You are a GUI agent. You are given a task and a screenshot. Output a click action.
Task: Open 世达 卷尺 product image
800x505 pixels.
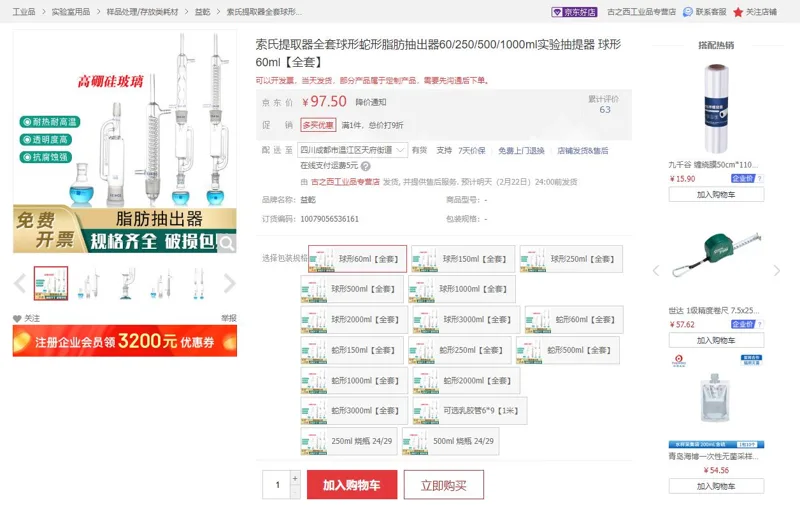716,255
